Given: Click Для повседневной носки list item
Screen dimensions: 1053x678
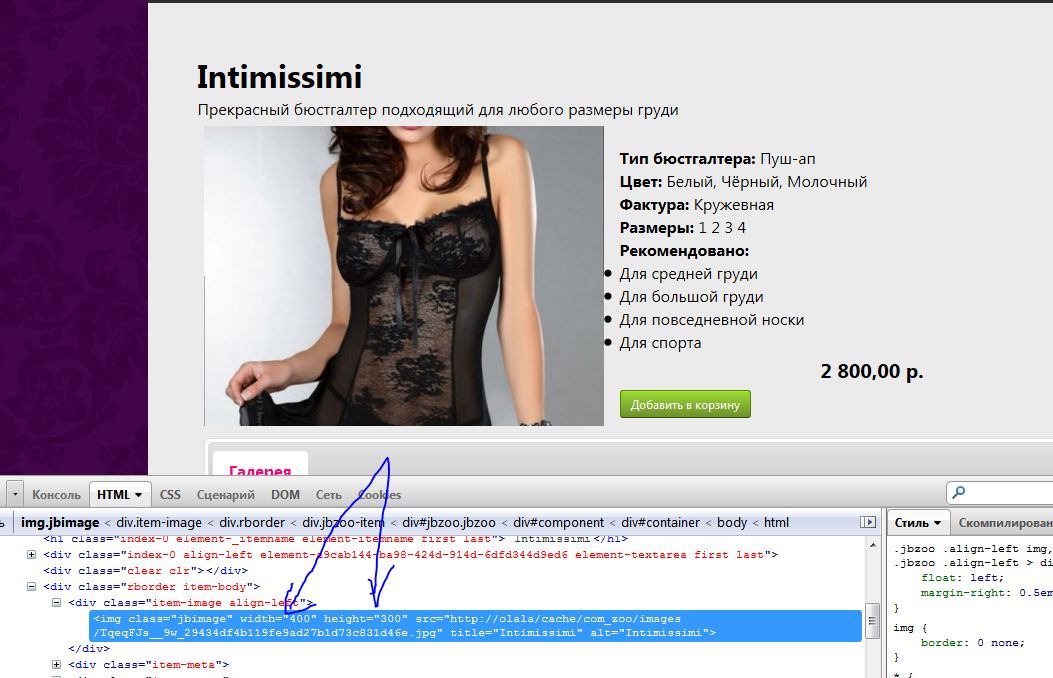Looking at the screenshot, I should coord(712,320).
